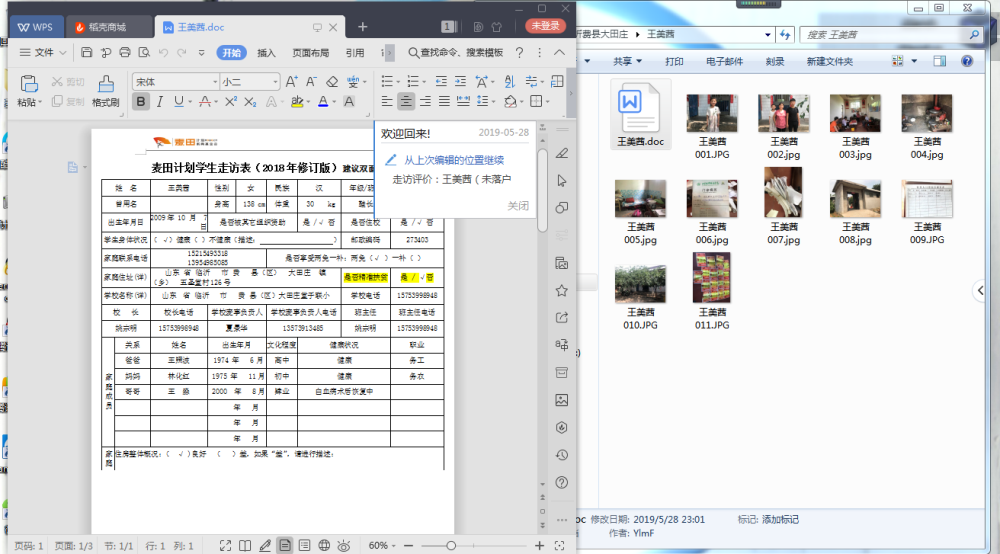1000x554 pixels.
Task: Click the text highlight color icon
Action: (297, 101)
